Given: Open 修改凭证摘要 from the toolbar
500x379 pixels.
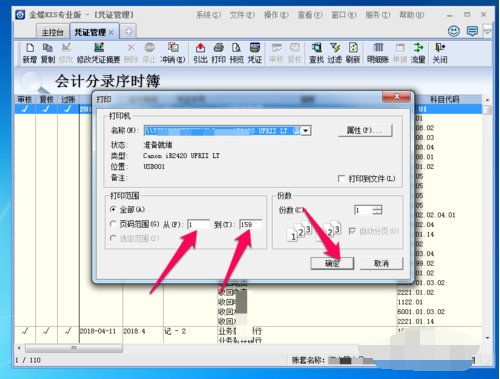Looking at the screenshot, I should (x=98, y=53).
